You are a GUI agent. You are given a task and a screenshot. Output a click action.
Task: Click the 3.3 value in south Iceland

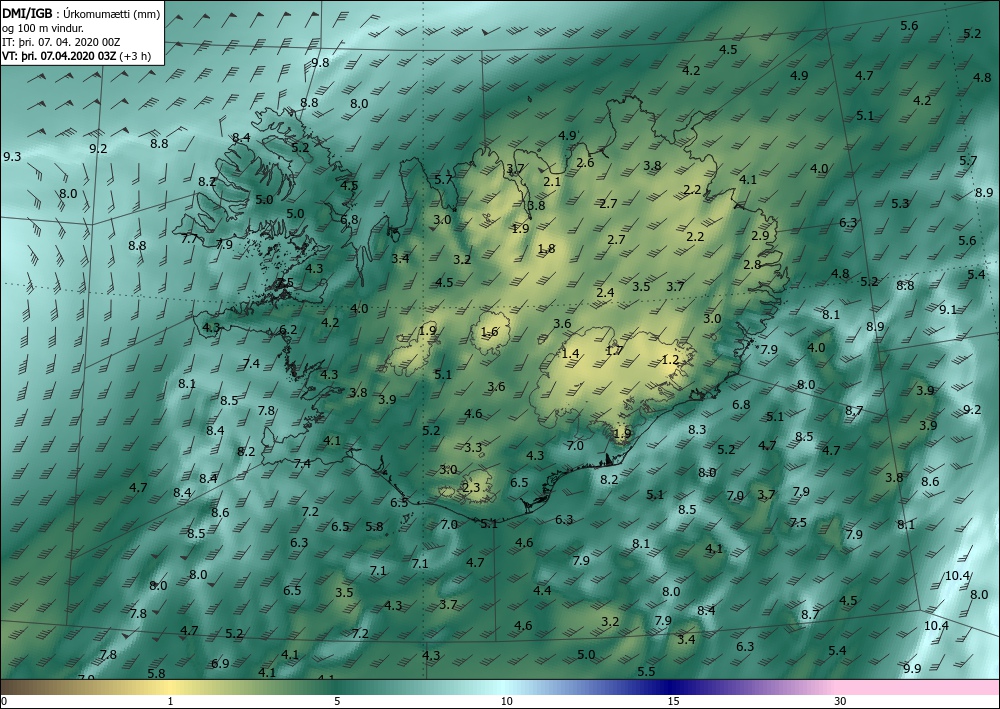(473, 448)
